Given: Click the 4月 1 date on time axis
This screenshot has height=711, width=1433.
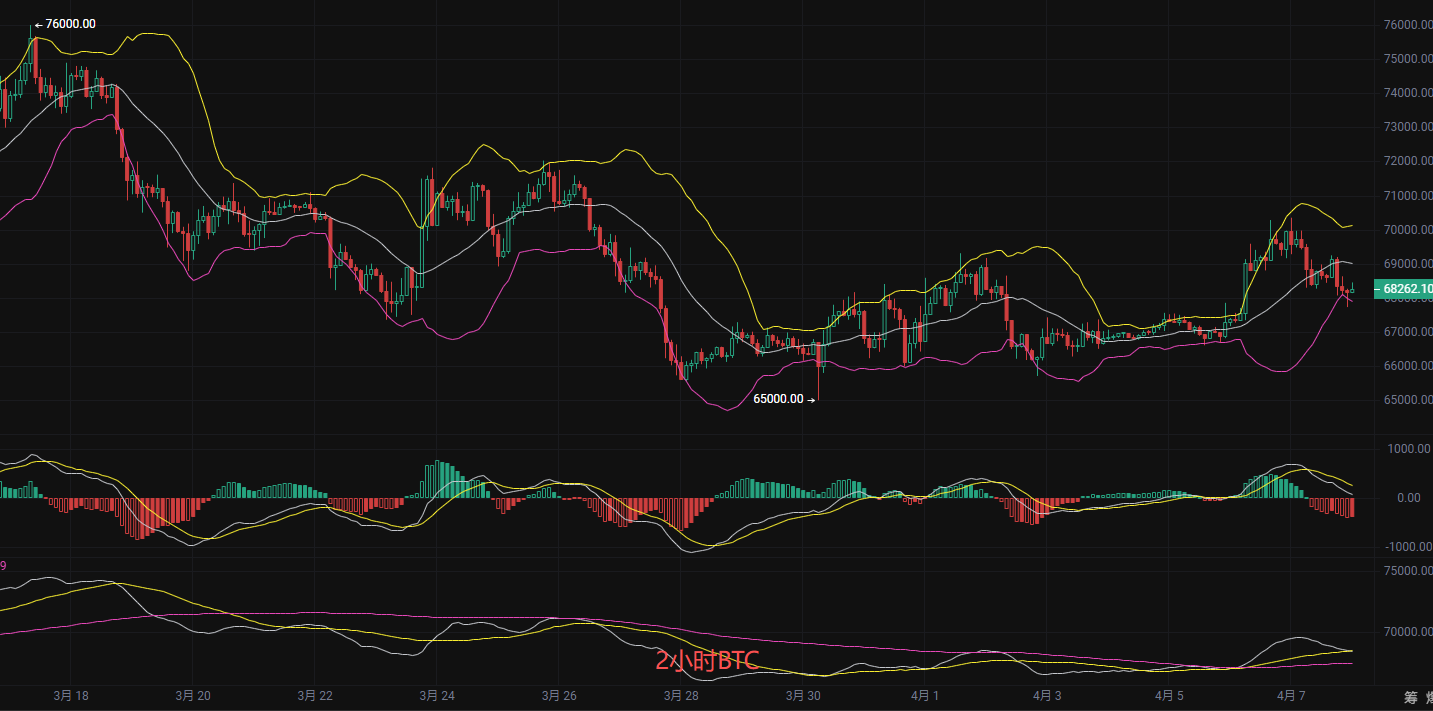Looking at the screenshot, I should 924,695.
